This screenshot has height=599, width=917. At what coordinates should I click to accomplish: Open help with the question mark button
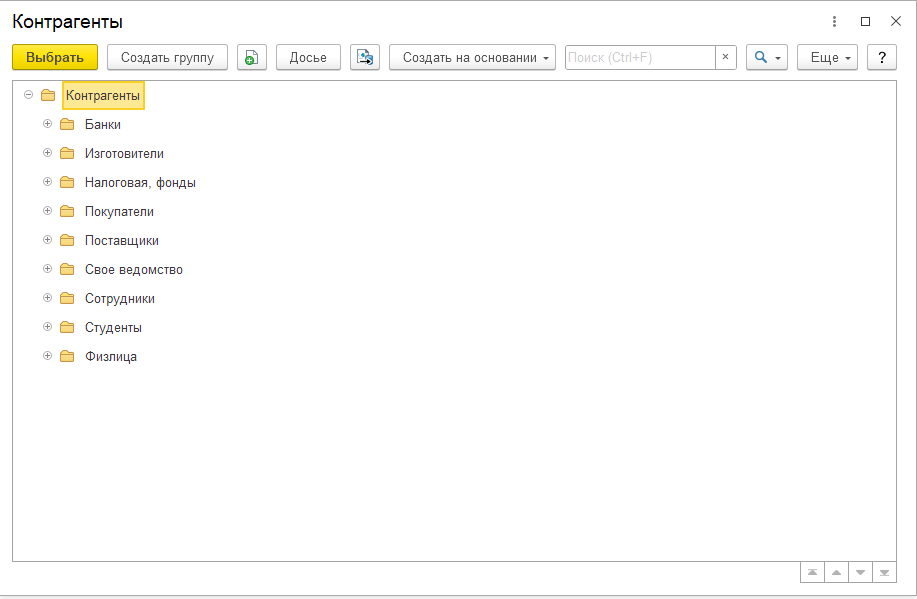tap(882, 57)
